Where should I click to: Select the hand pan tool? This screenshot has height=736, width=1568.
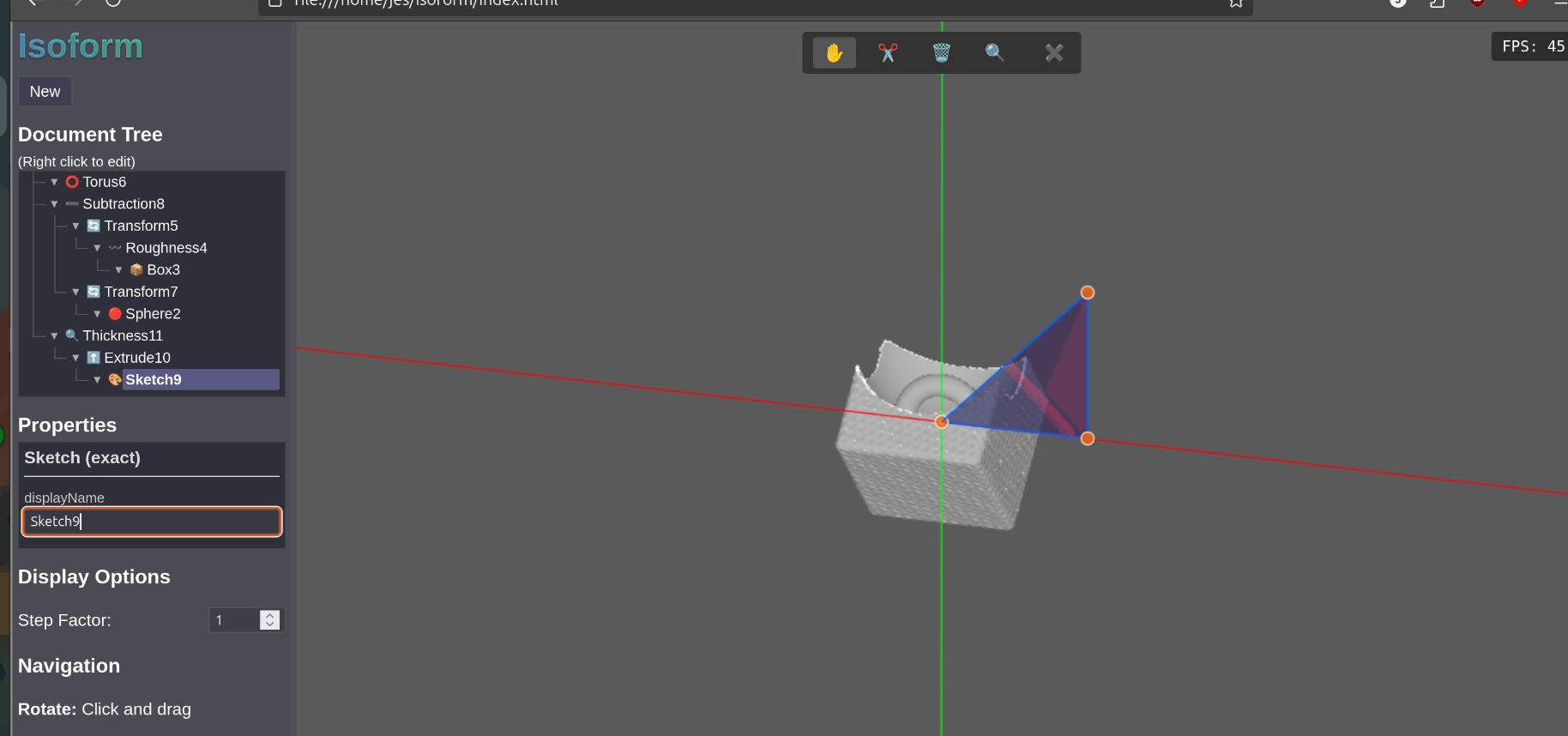pos(834,53)
